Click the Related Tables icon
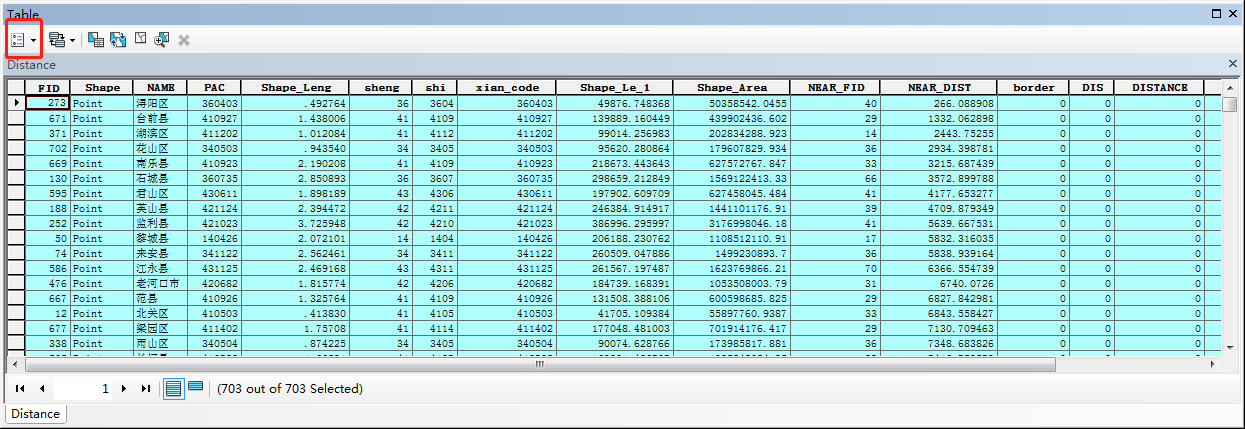 point(56,39)
